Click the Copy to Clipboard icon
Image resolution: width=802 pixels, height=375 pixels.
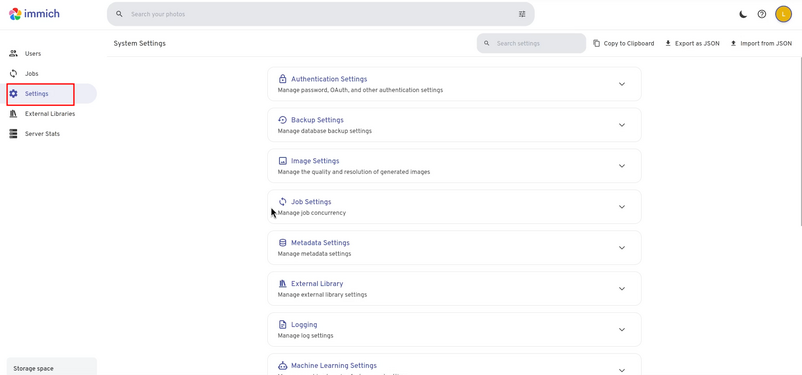[x=596, y=43]
